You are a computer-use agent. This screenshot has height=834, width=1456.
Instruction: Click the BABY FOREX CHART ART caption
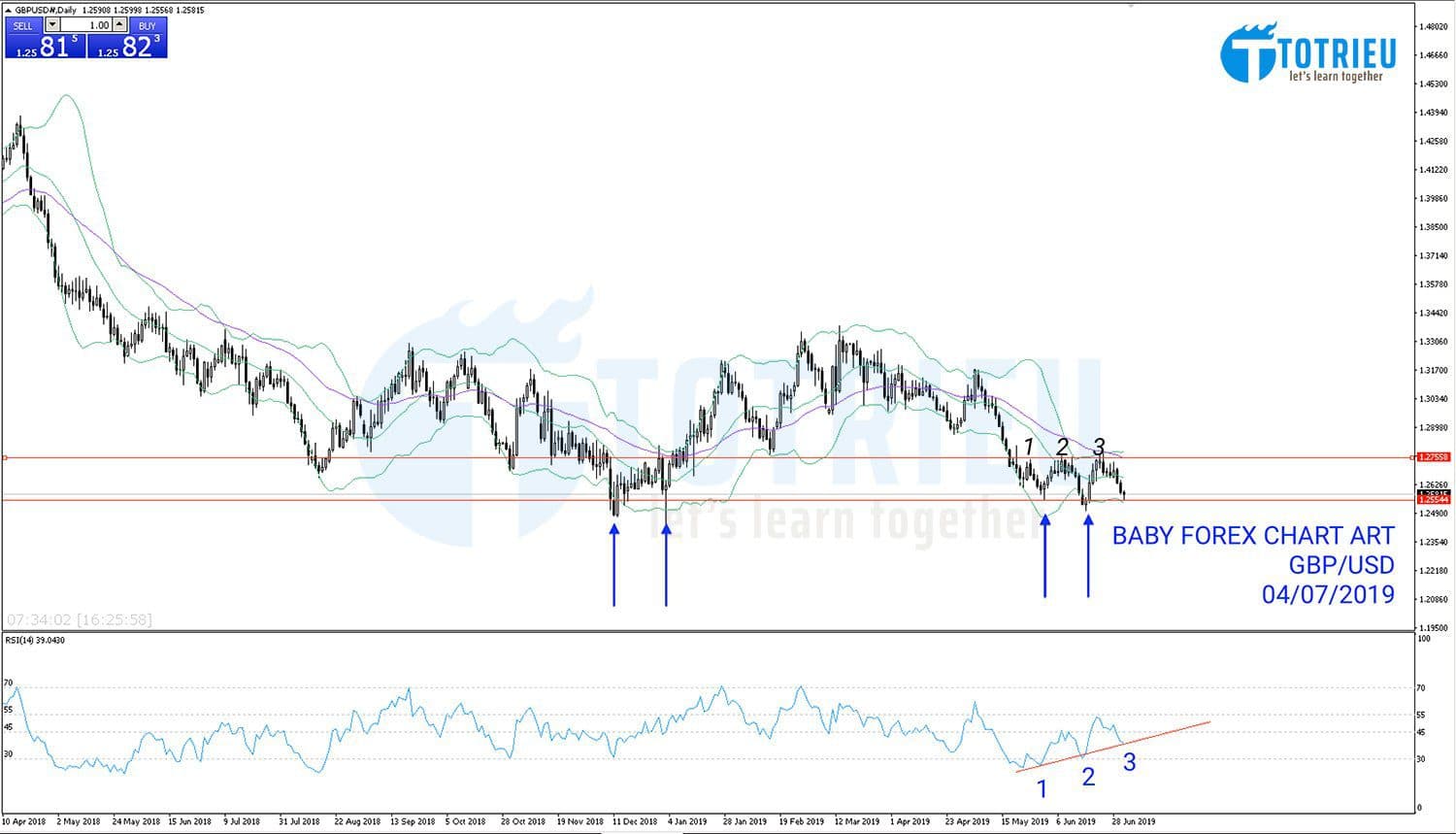[x=1253, y=535]
